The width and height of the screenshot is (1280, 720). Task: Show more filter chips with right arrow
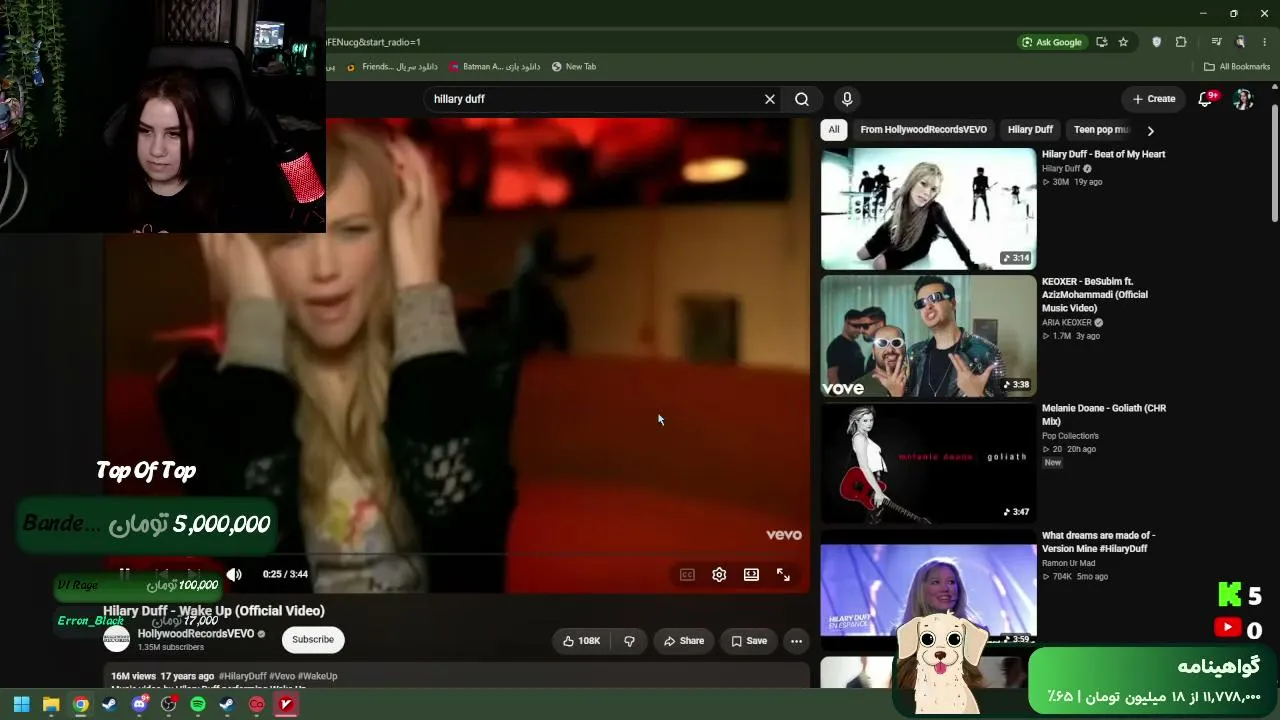coord(1150,130)
